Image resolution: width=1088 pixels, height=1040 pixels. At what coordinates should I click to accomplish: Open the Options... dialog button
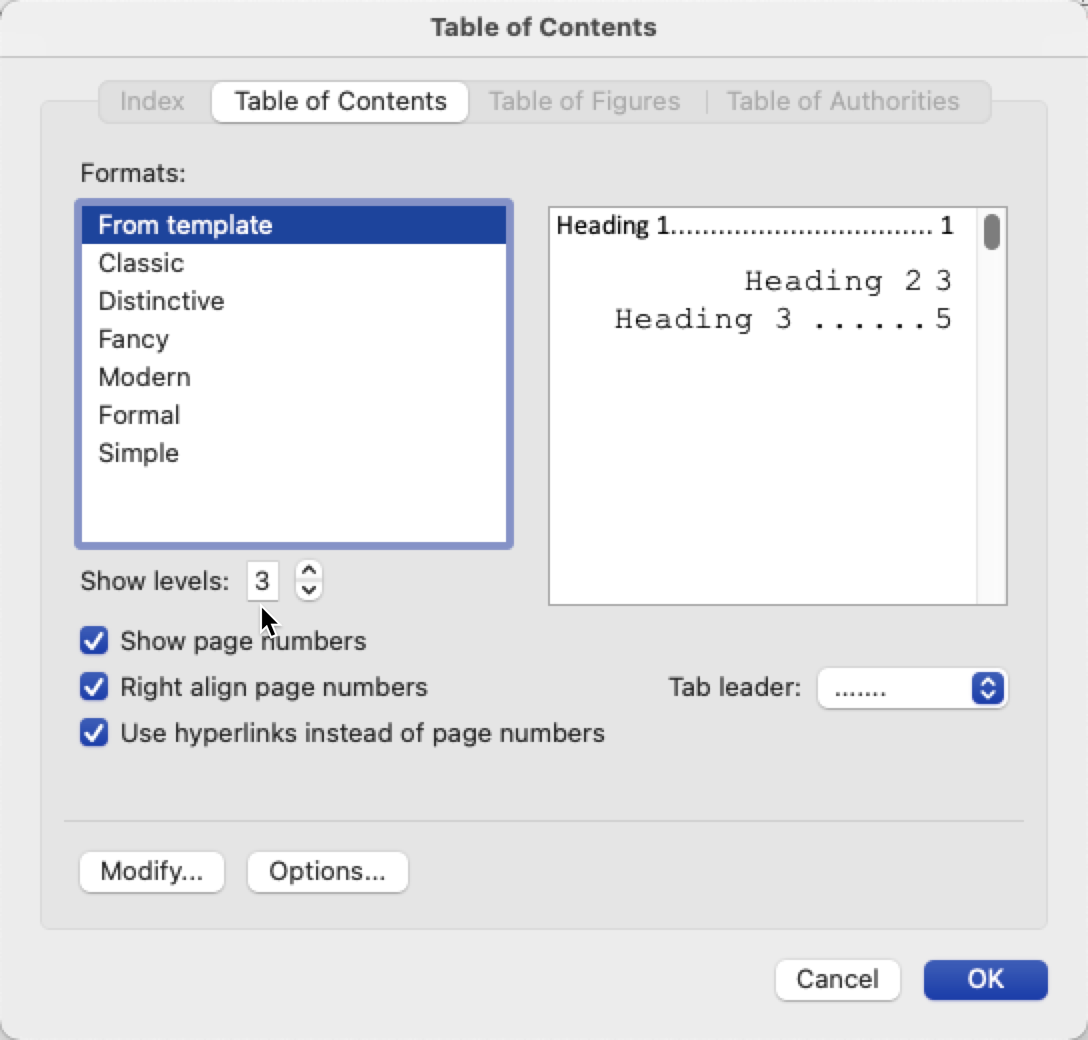pos(328,871)
